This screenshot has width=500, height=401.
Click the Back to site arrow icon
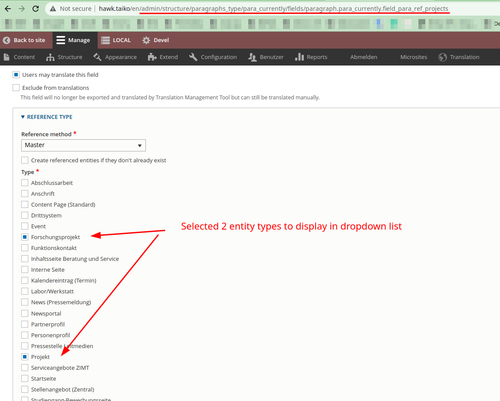pyautogui.click(x=6, y=40)
